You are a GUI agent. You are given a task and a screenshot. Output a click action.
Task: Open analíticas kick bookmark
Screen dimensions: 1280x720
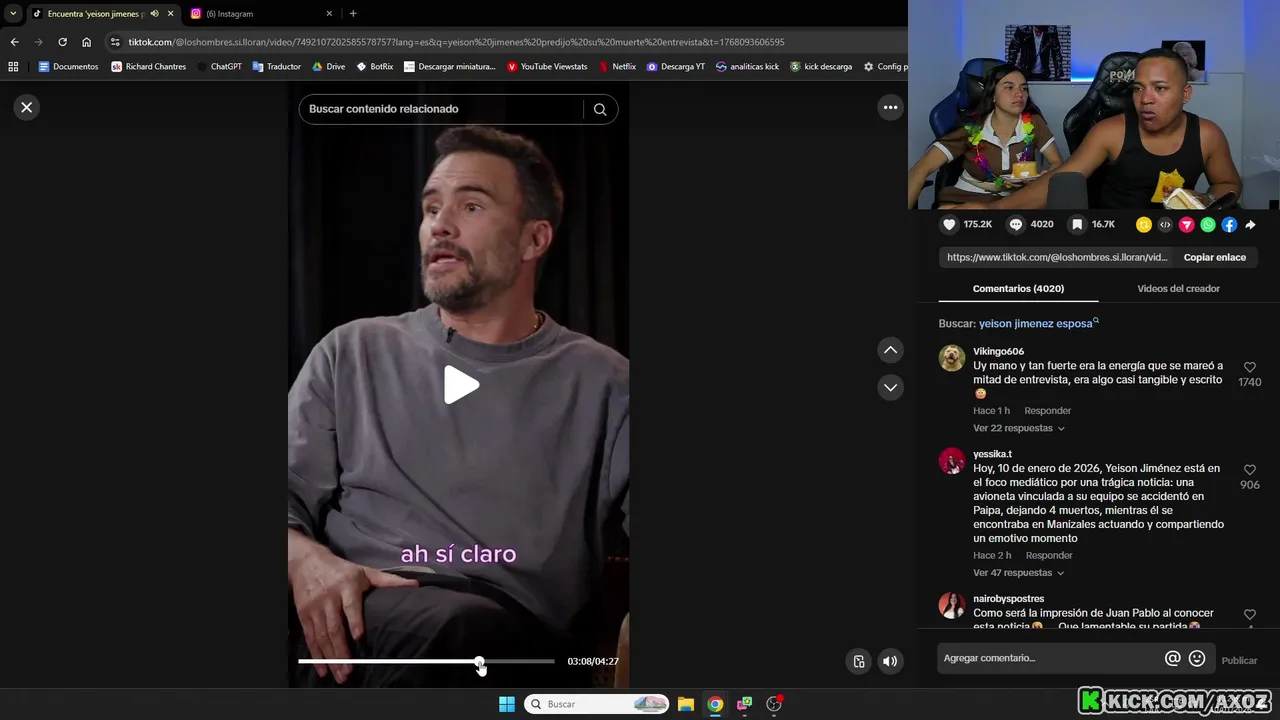click(747, 67)
